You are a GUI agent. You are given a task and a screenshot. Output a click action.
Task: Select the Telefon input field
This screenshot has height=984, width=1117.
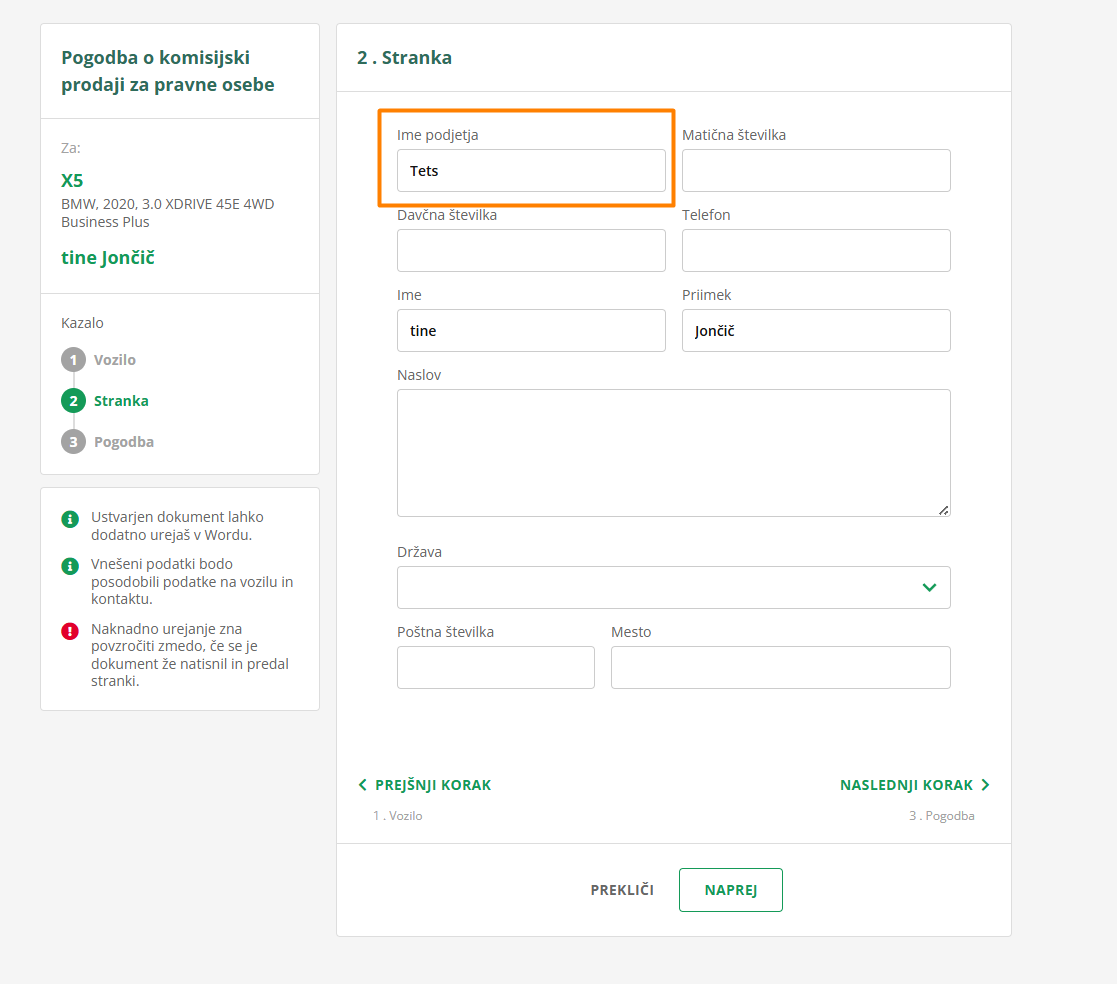tap(816, 251)
